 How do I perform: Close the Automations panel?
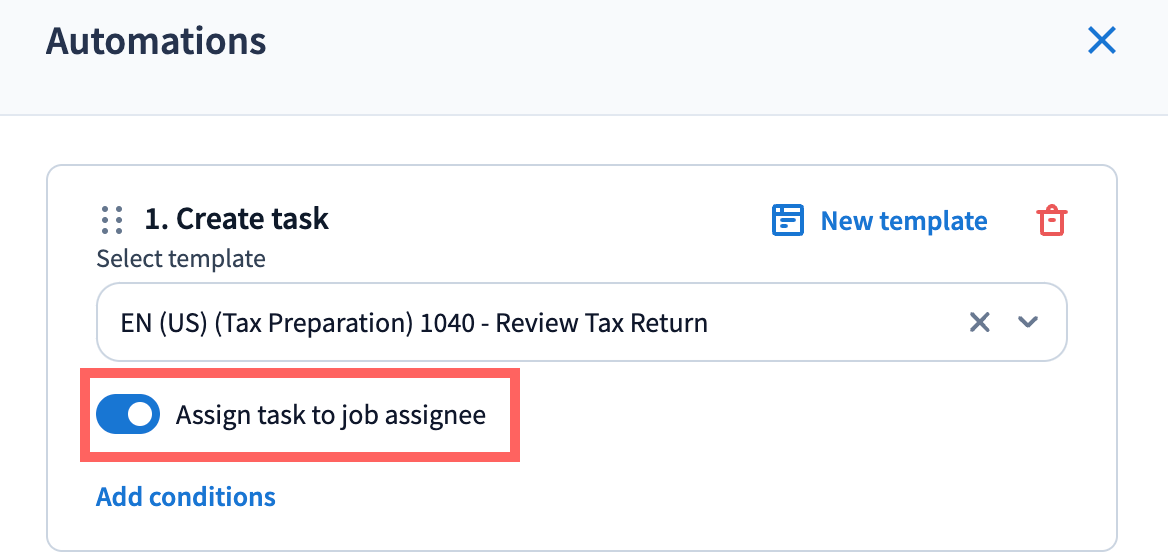[1101, 41]
